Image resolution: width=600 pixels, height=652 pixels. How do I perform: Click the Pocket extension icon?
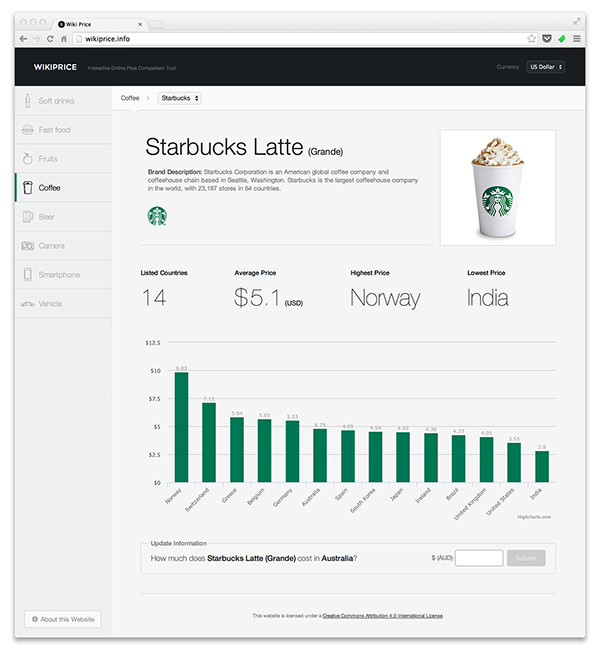pos(547,39)
